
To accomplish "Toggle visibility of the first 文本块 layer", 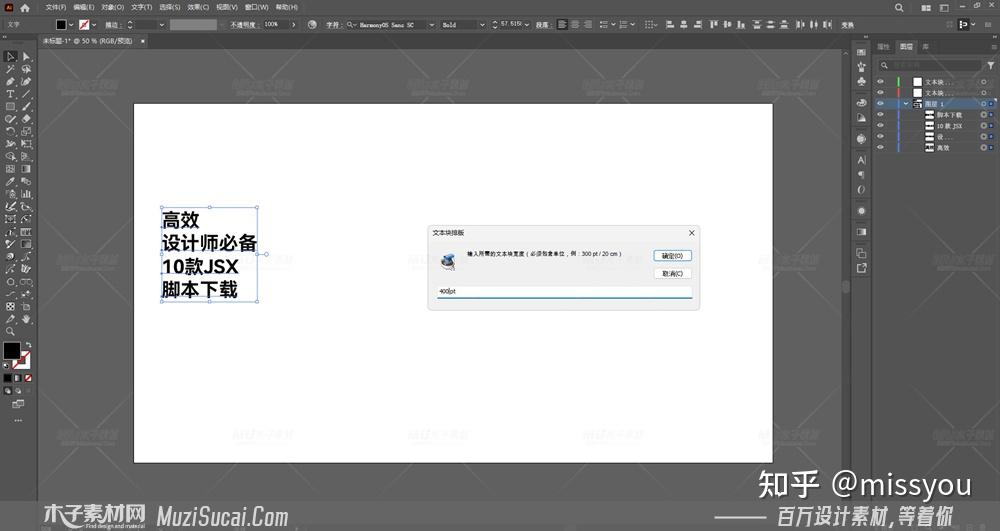I will click(x=881, y=82).
